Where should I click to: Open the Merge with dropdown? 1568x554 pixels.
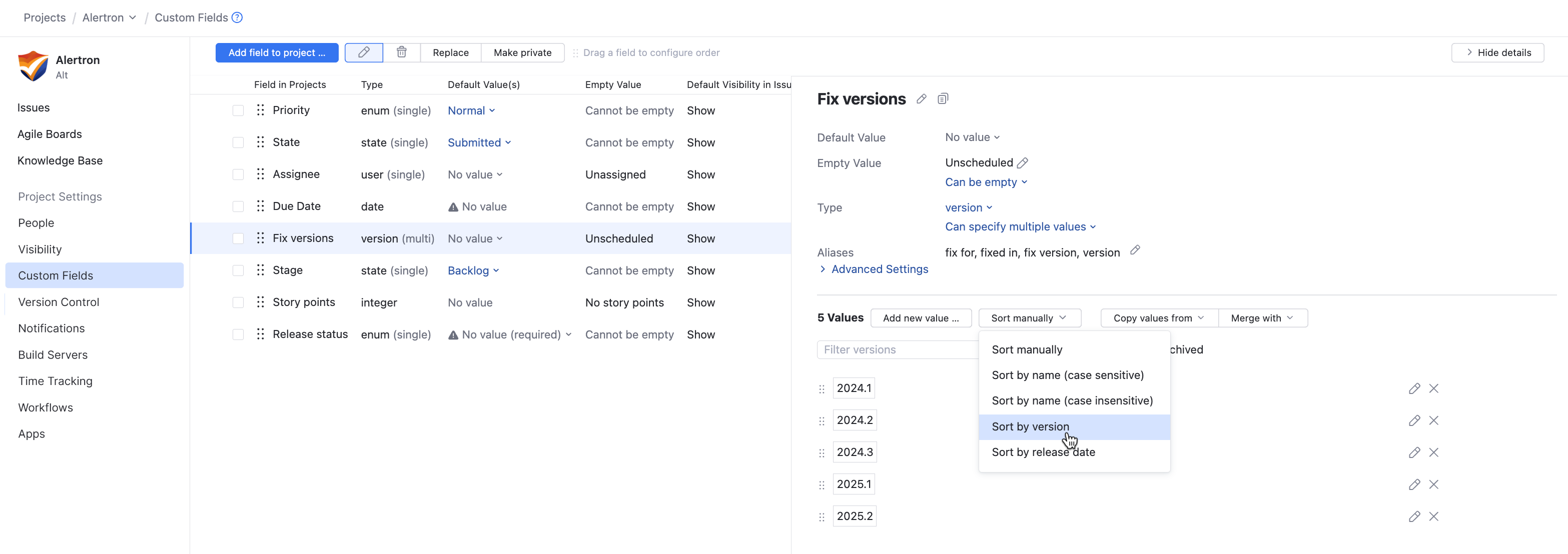pos(1262,317)
